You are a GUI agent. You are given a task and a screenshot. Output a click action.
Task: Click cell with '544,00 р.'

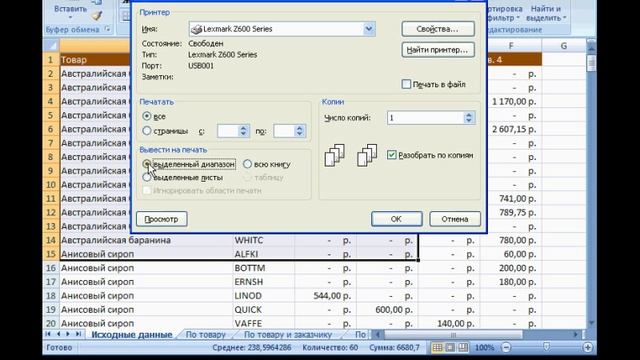point(326,296)
